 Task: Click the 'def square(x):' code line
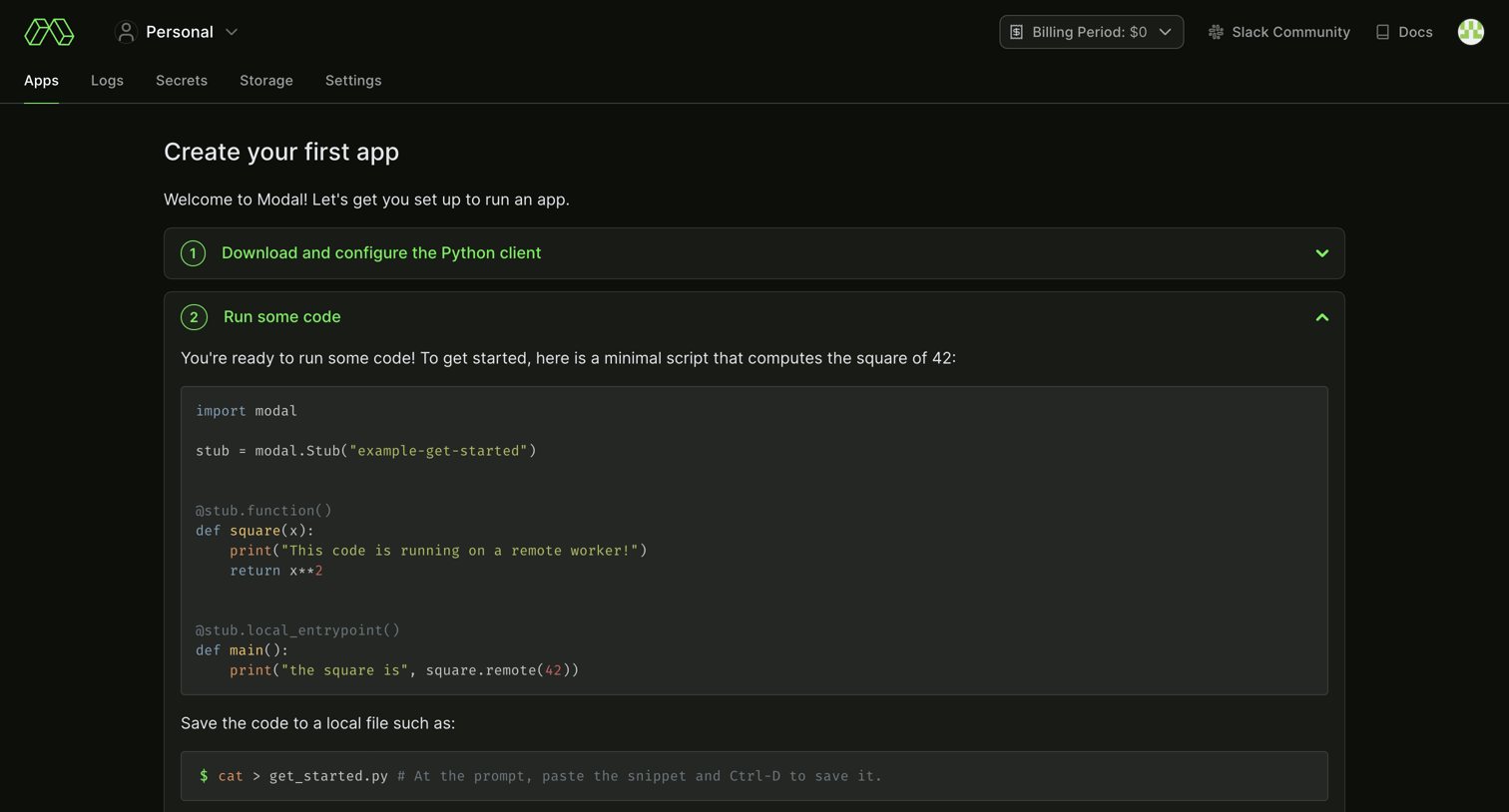pos(254,531)
